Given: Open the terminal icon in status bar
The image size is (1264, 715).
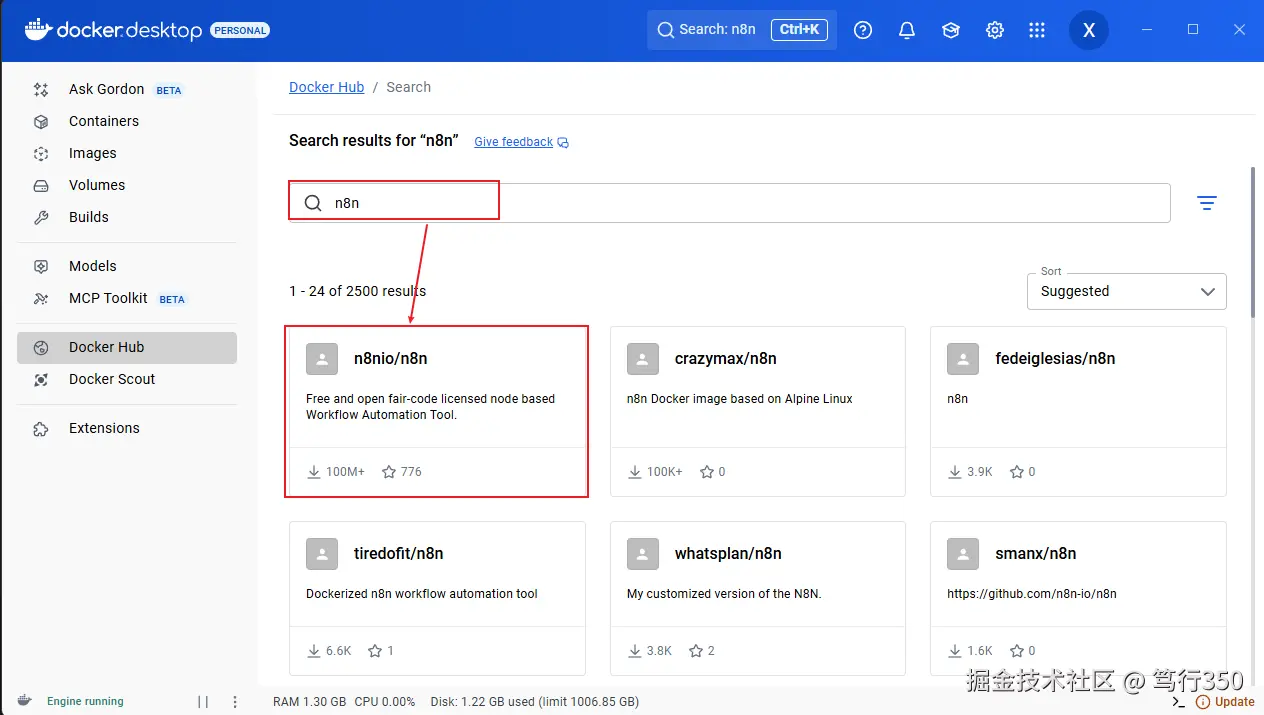Looking at the screenshot, I should coord(1178,702).
